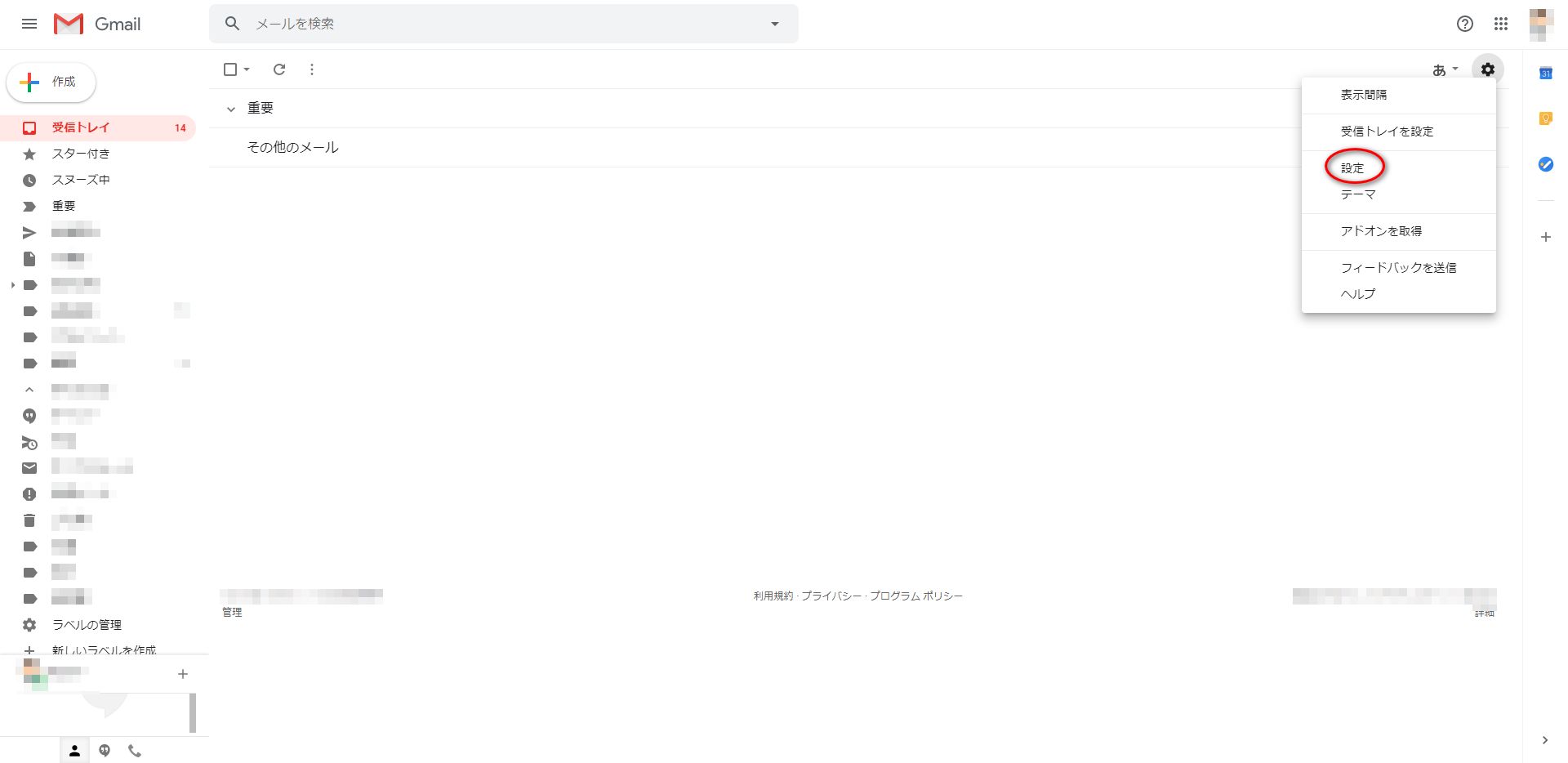Collapse the 重要 section chevron

(x=231, y=109)
